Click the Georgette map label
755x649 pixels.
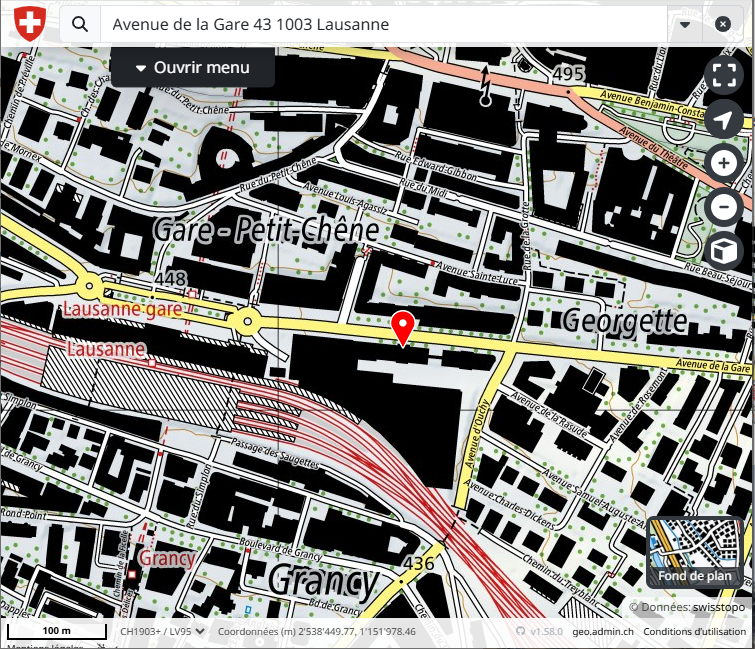(625, 321)
